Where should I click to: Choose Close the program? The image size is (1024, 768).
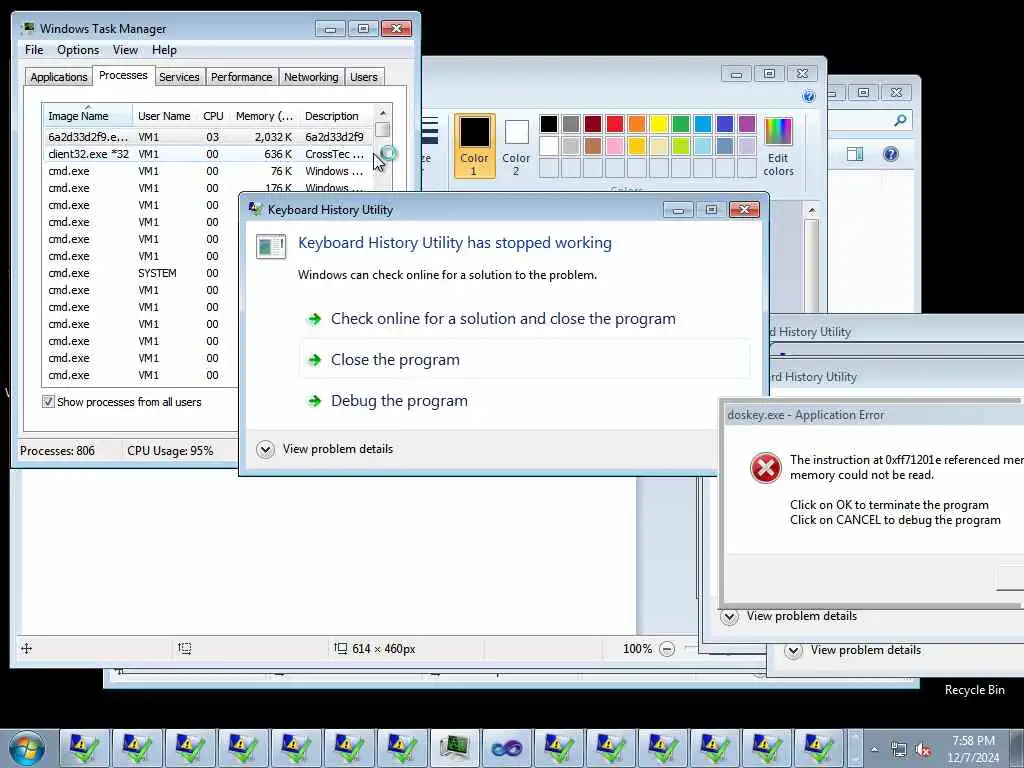point(524,360)
